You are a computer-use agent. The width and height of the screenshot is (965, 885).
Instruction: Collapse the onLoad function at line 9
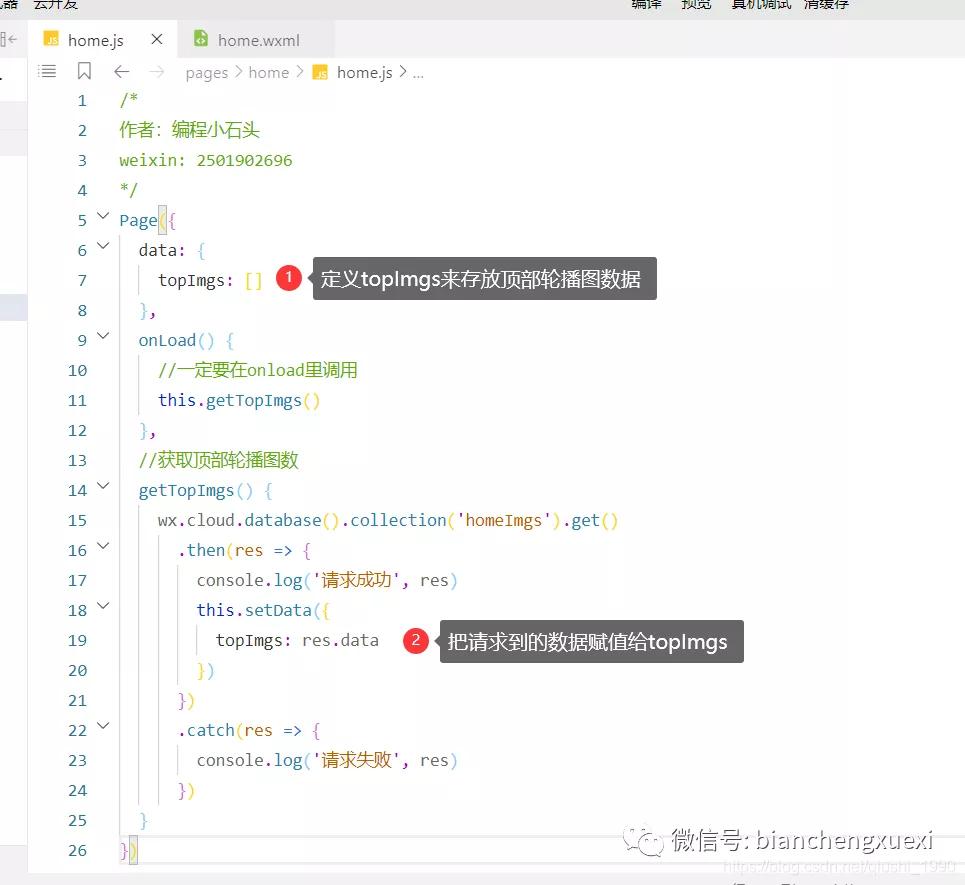pyautogui.click(x=103, y=337)
